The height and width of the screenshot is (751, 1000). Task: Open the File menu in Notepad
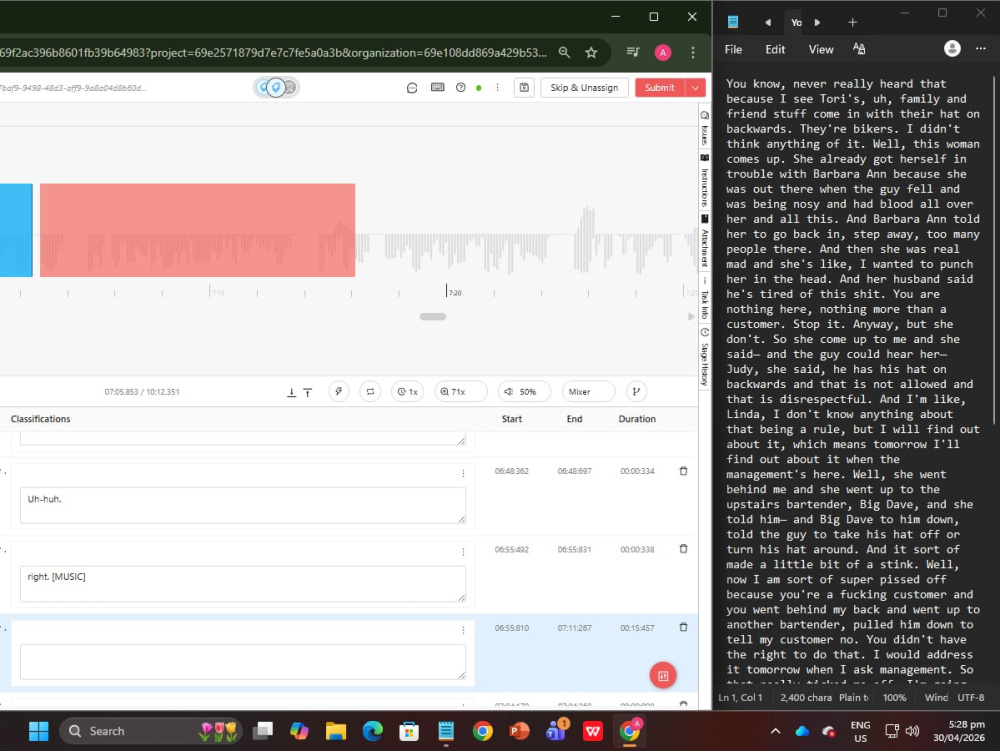[733, 49]
